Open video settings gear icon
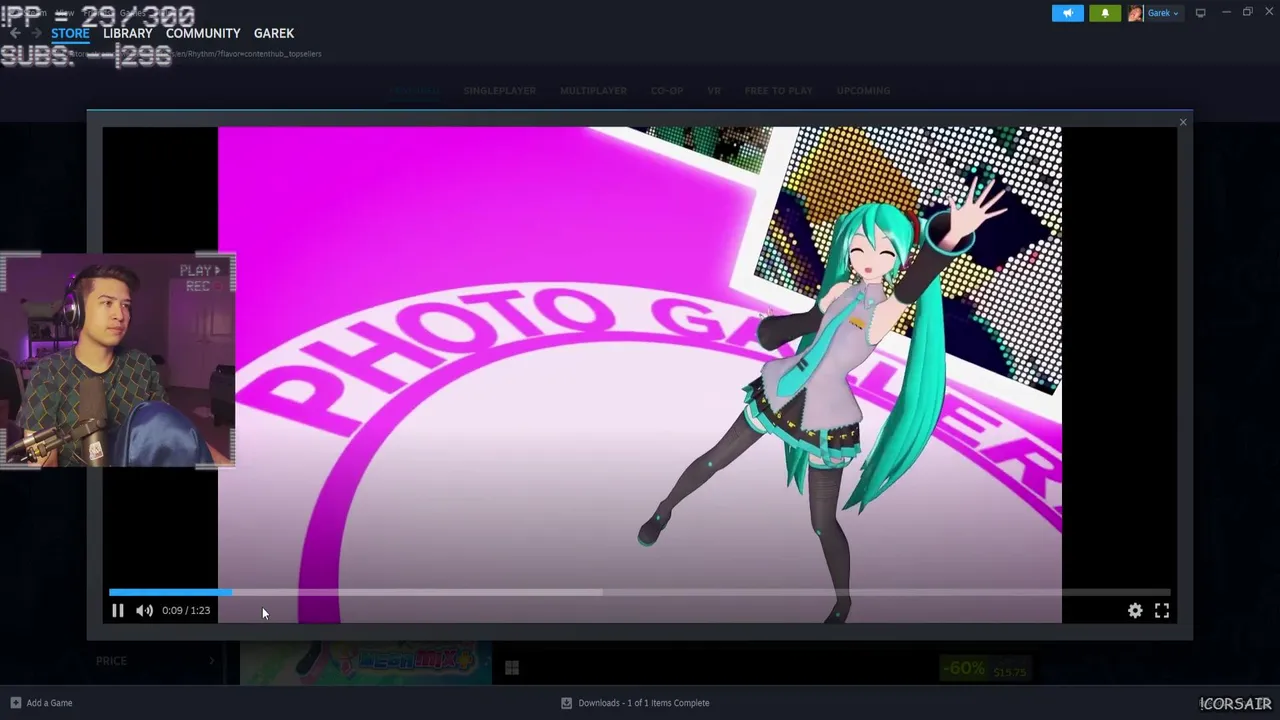Image resolution: width=1280 pixels, height=720 pixels. click(x=1135, y=610)
